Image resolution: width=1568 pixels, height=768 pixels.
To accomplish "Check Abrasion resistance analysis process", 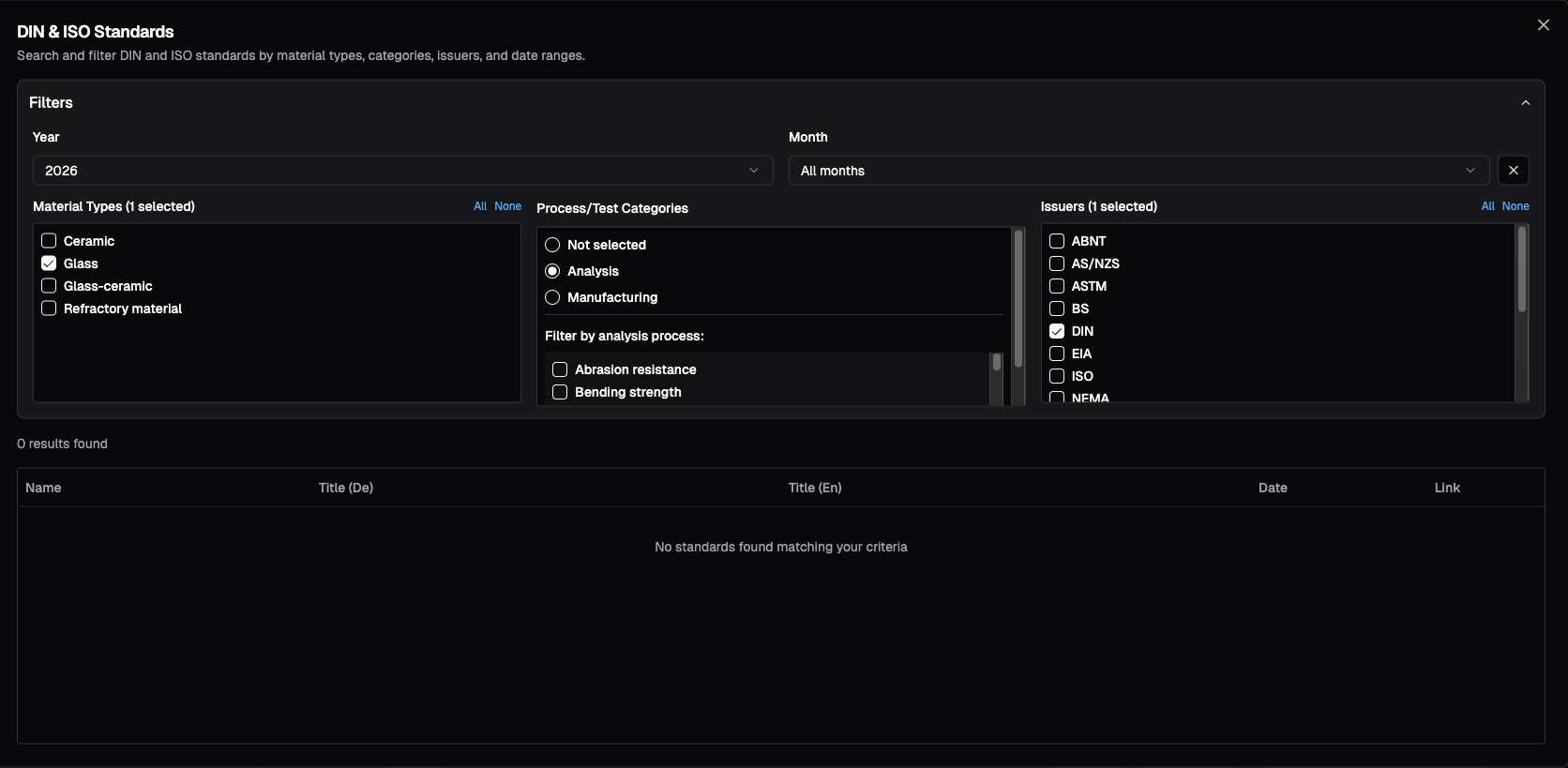I will (560, 369).
